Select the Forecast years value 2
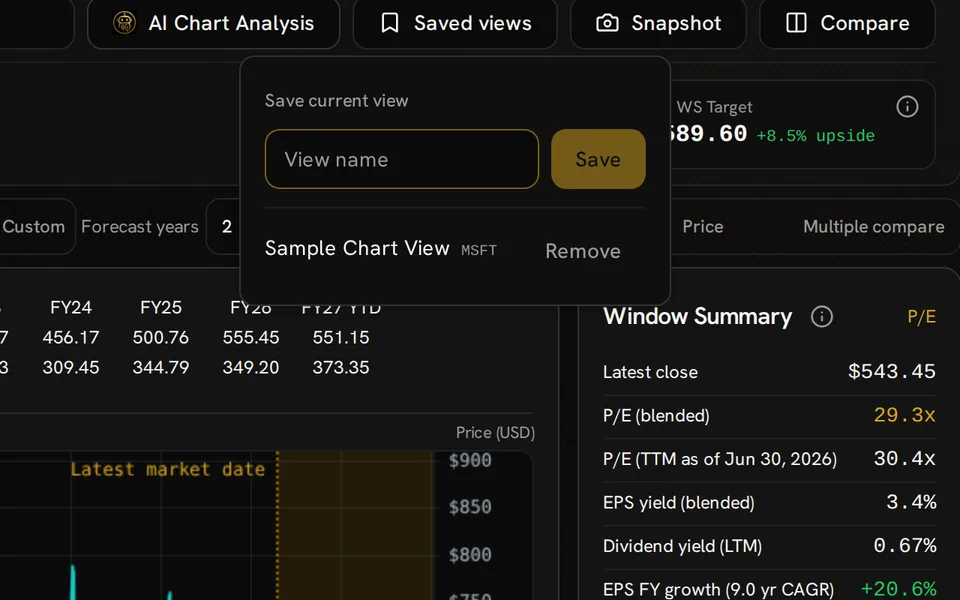960x600 pixels. pos(227,227)
